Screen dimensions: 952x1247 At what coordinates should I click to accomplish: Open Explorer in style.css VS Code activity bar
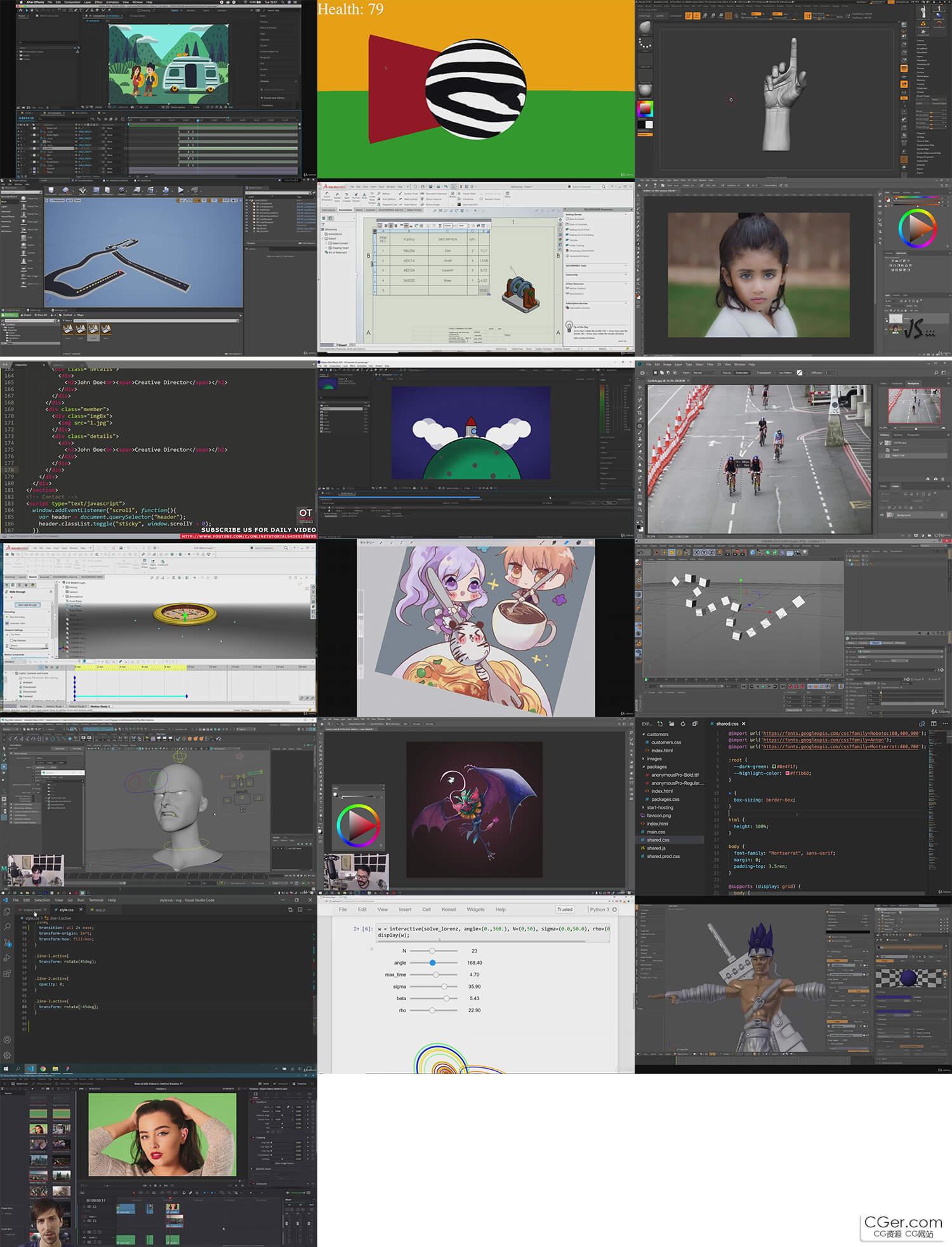pyautogui.click(x=7, y=911)
